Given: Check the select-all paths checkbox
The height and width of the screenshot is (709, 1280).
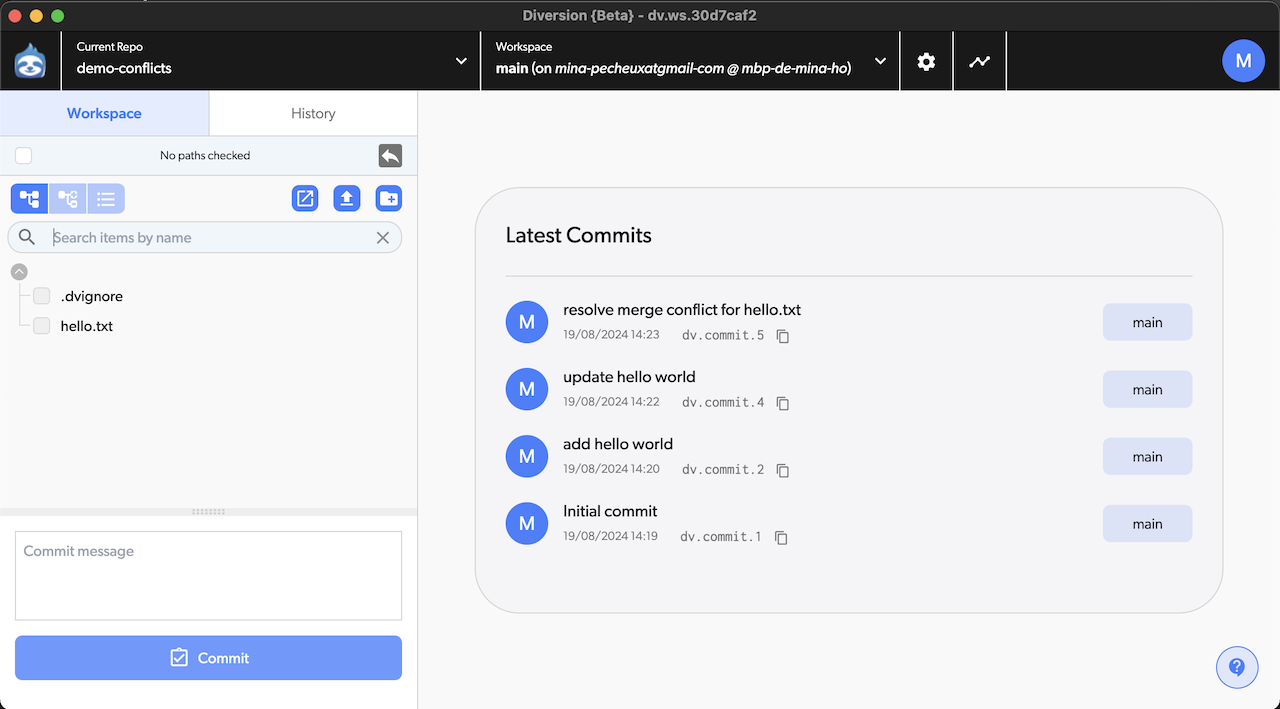Looking at the screenshot, I should [x=24, y=155].
